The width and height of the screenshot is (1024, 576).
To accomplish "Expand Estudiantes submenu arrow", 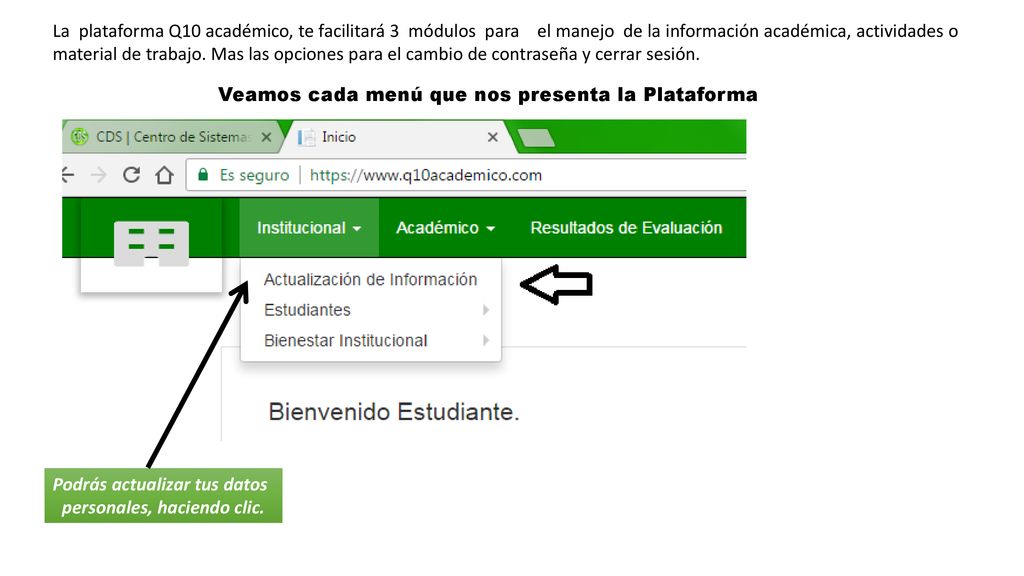I will (x=486, y=310).
